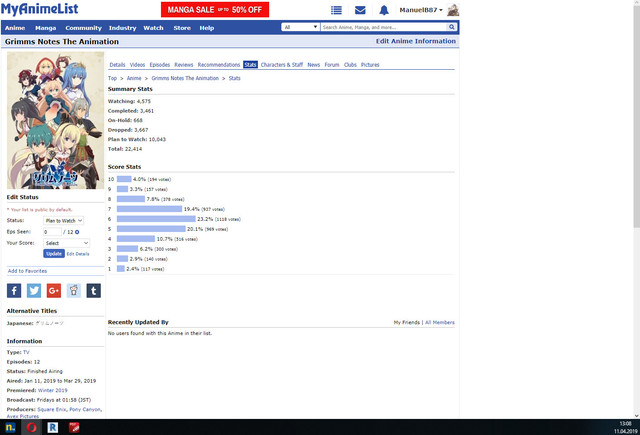
Task: Open the Watch menu
Action: tap(153, 28)
